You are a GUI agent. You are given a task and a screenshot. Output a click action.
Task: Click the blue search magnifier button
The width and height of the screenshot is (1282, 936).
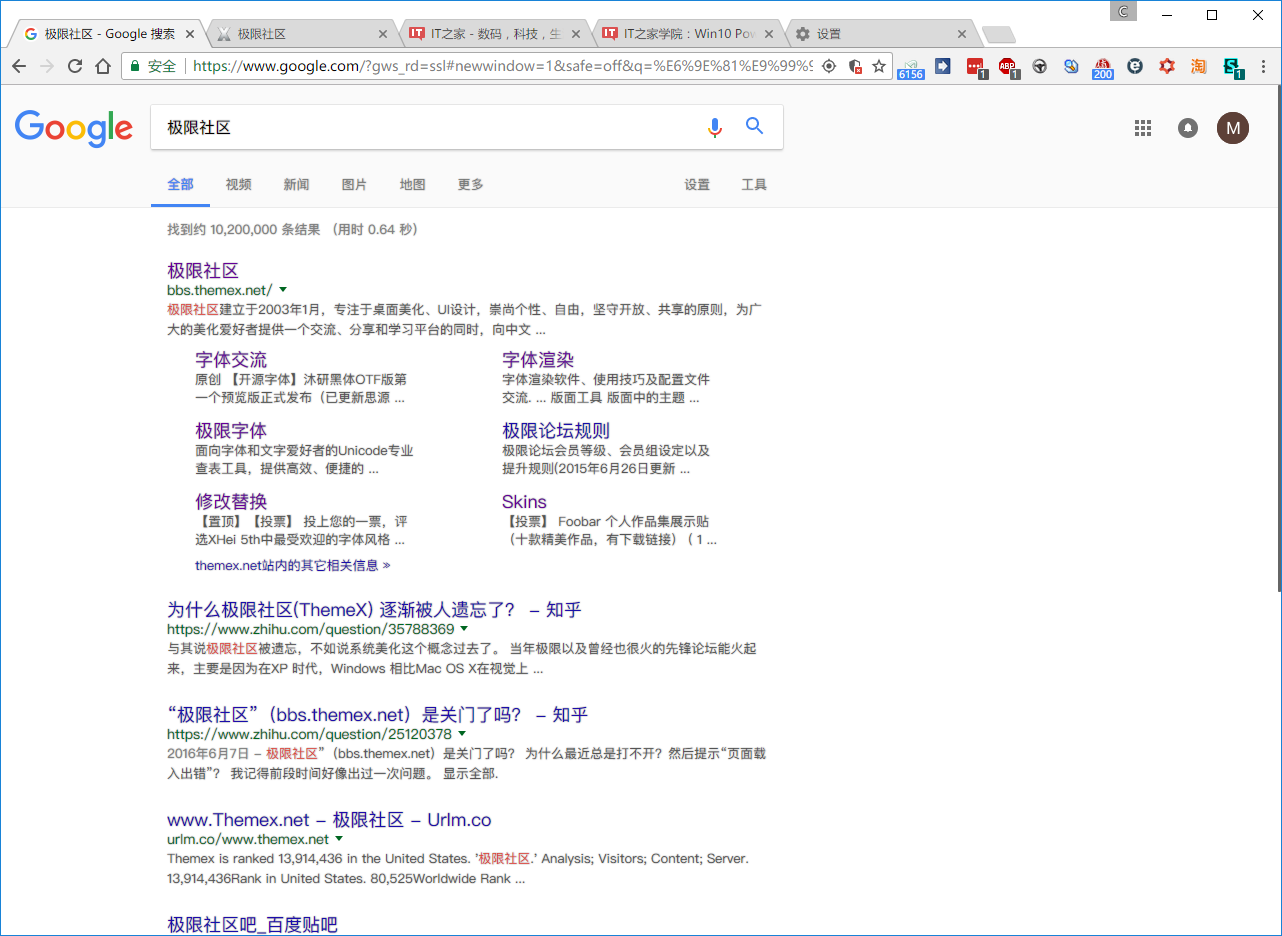click(755, 126)
